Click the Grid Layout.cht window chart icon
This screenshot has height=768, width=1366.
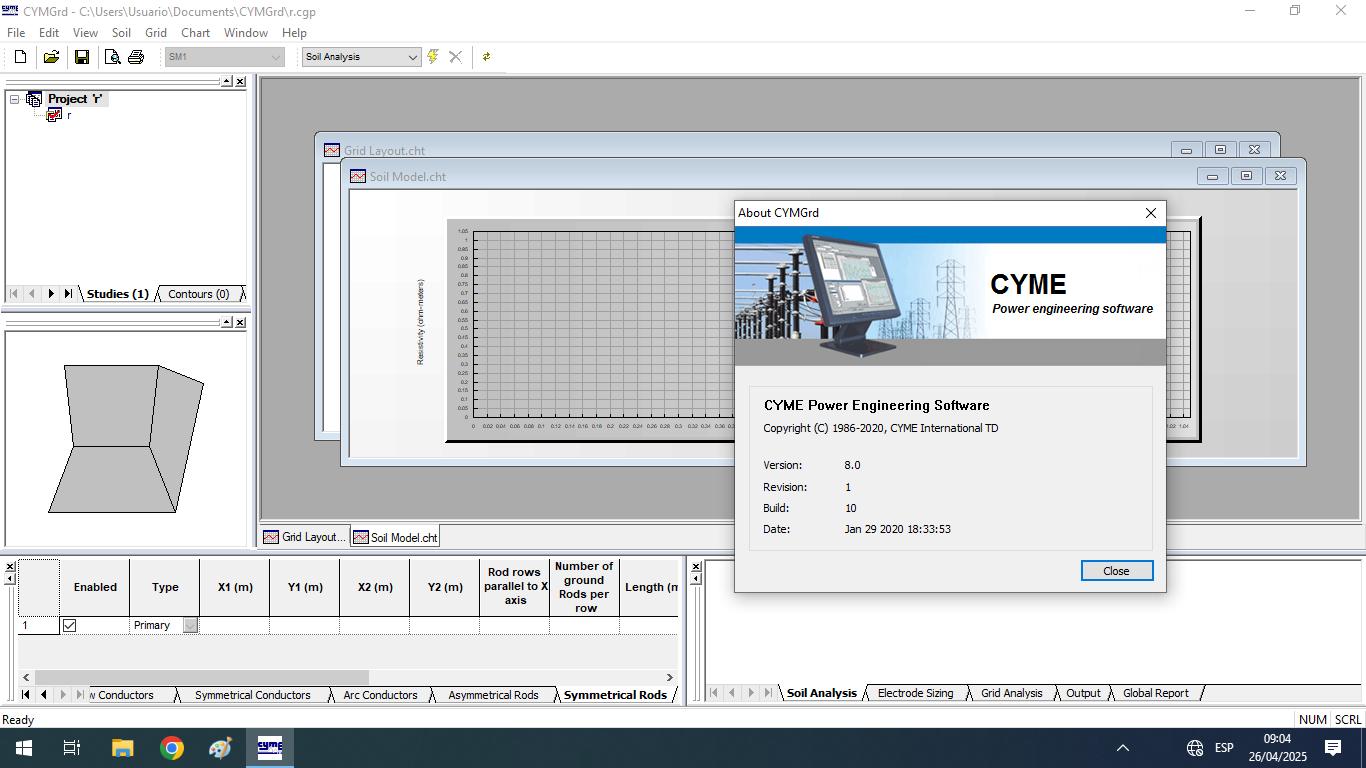[331, 150]
